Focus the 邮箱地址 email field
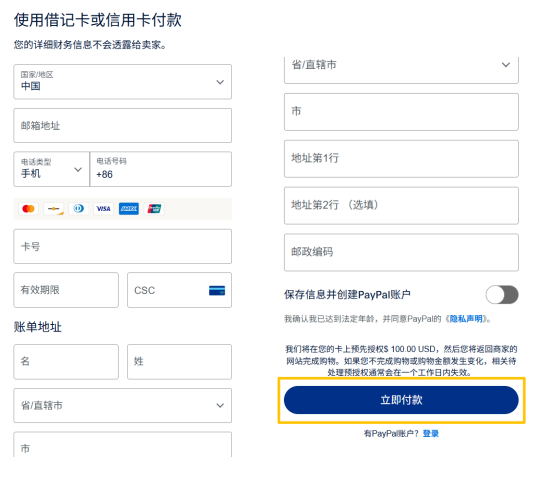 pyautogui.click(x=123, y=125)
